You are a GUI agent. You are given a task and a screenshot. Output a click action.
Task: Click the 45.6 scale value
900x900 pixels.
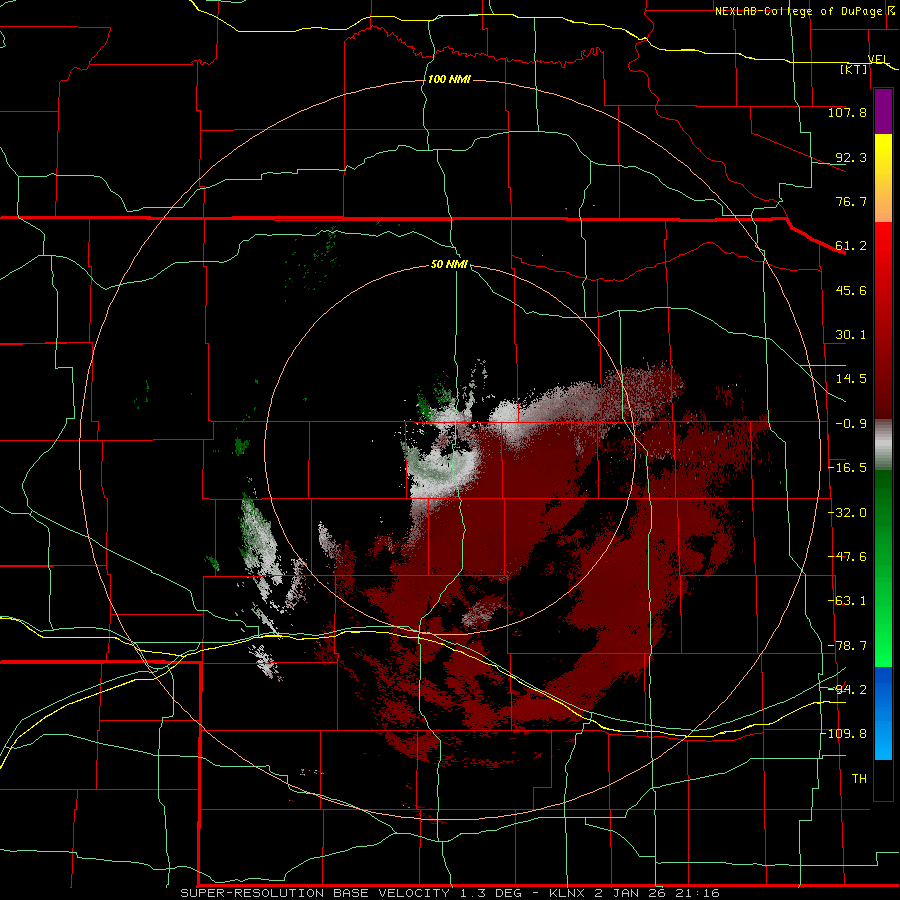pyautogui.click(x=851, y=290)
